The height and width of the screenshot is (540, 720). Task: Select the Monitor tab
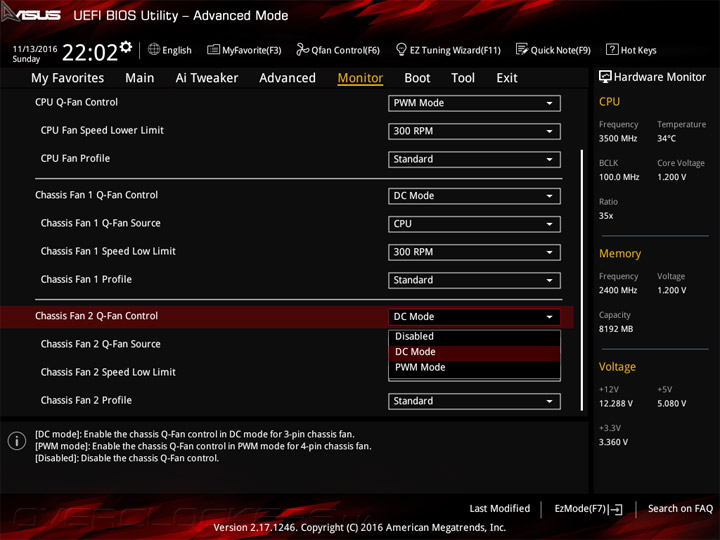360,78
